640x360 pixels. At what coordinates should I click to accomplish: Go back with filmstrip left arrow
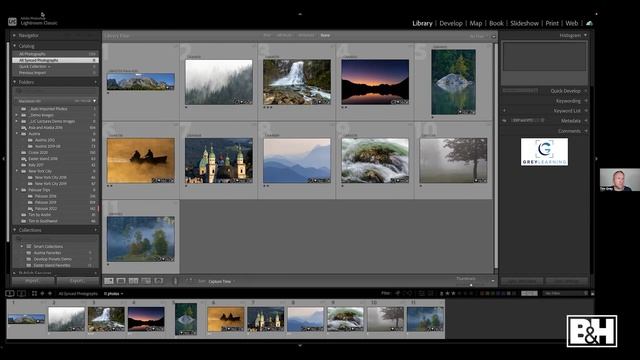[42, 293]
